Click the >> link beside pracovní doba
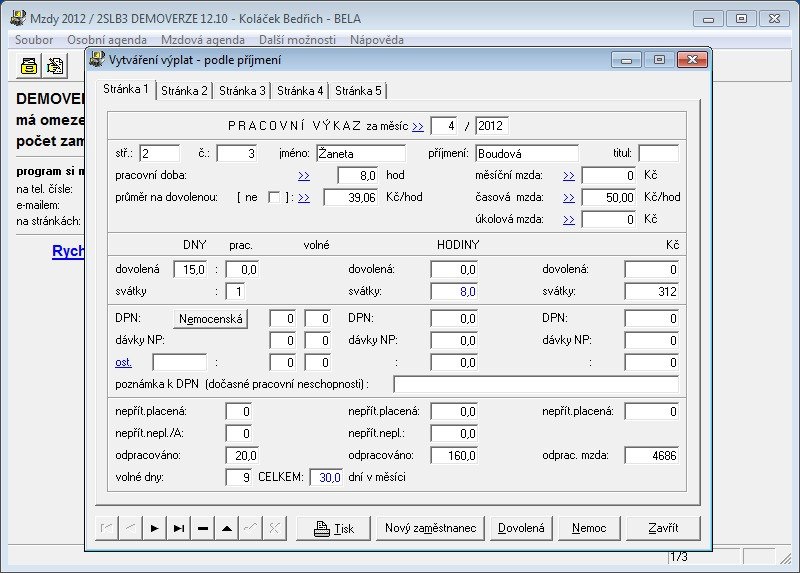The height and width of the screenshot is (573, 800). (x=303, y=175)
